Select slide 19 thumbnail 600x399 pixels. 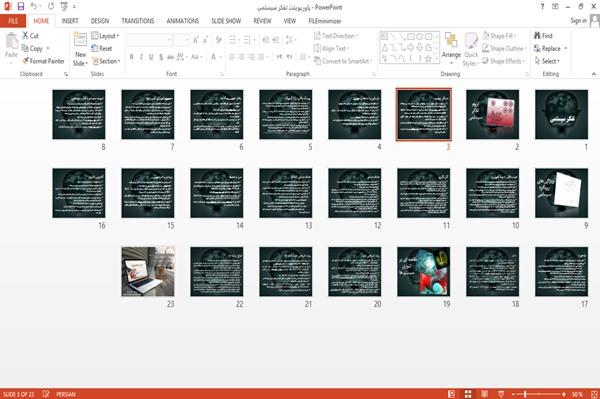(424, 272)
